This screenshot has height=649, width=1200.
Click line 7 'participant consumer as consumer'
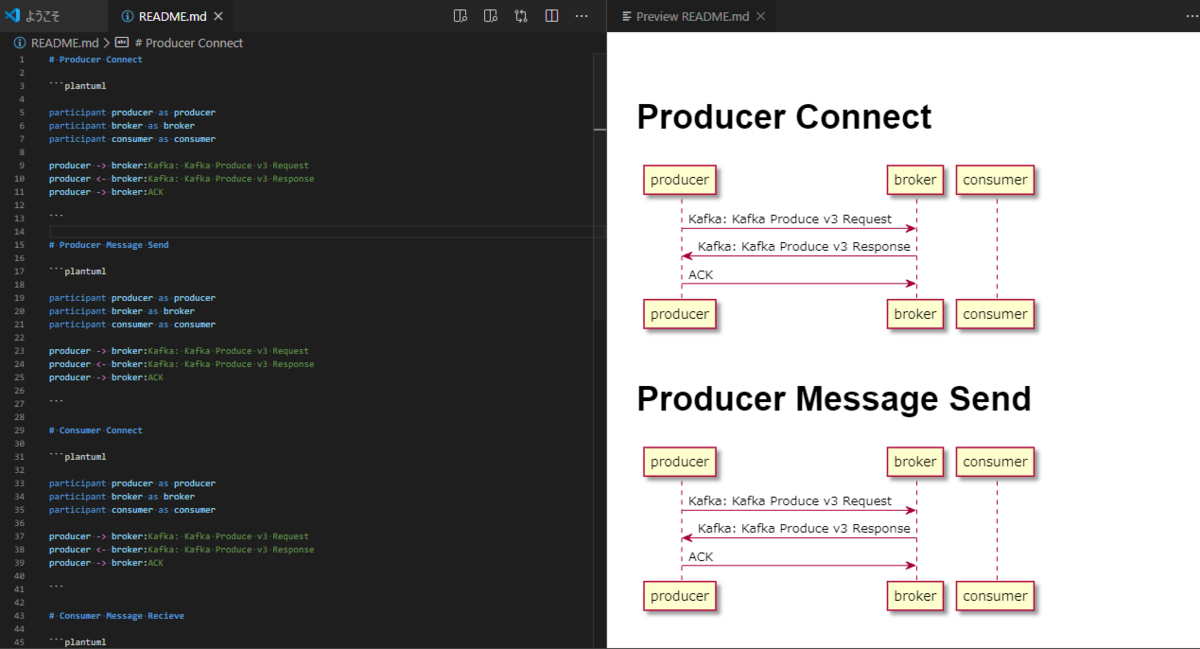pos(132,139)
